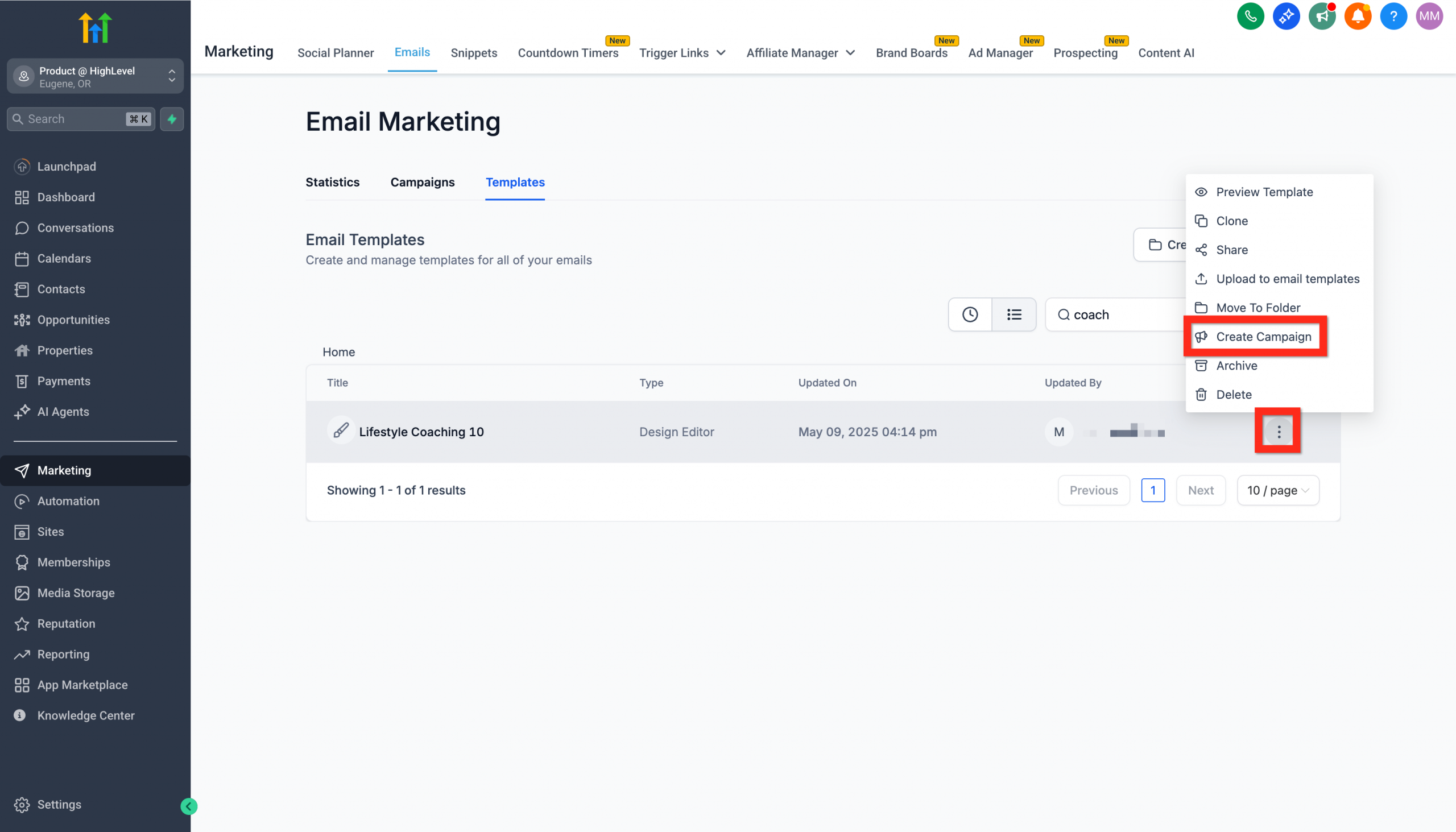Open the Conversations section in sidebar
The image size is (1456, 832).
point(75,227)
